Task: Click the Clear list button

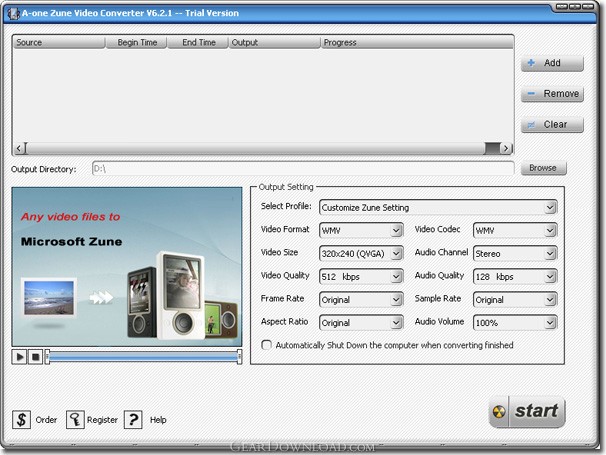Action: click(552, 124)
